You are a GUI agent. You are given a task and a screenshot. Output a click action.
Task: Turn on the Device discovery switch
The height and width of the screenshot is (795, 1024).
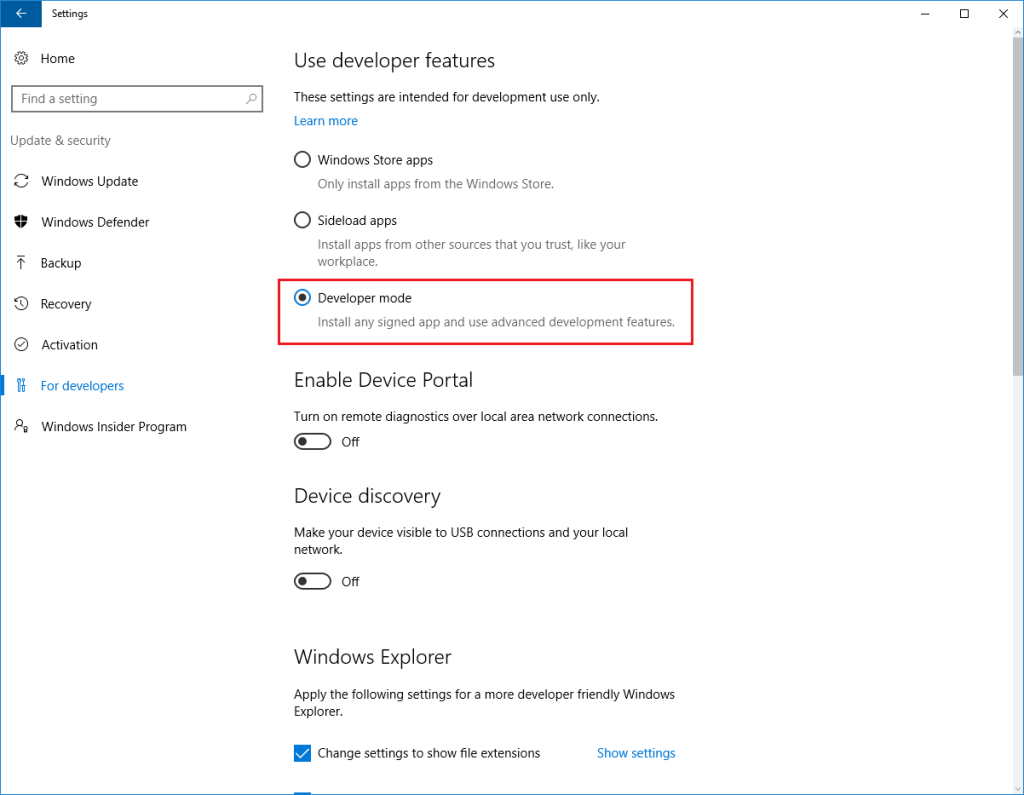point(312,581)
